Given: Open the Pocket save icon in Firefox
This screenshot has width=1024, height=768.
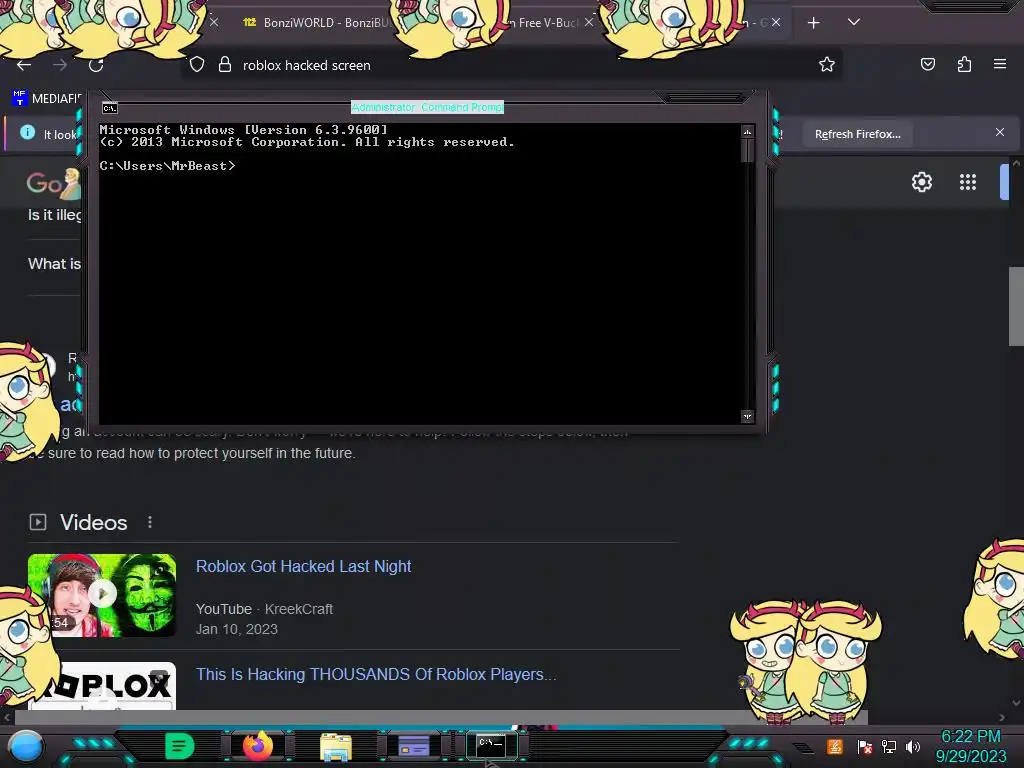Looking at the screenshot, I should tap(927, 64).
